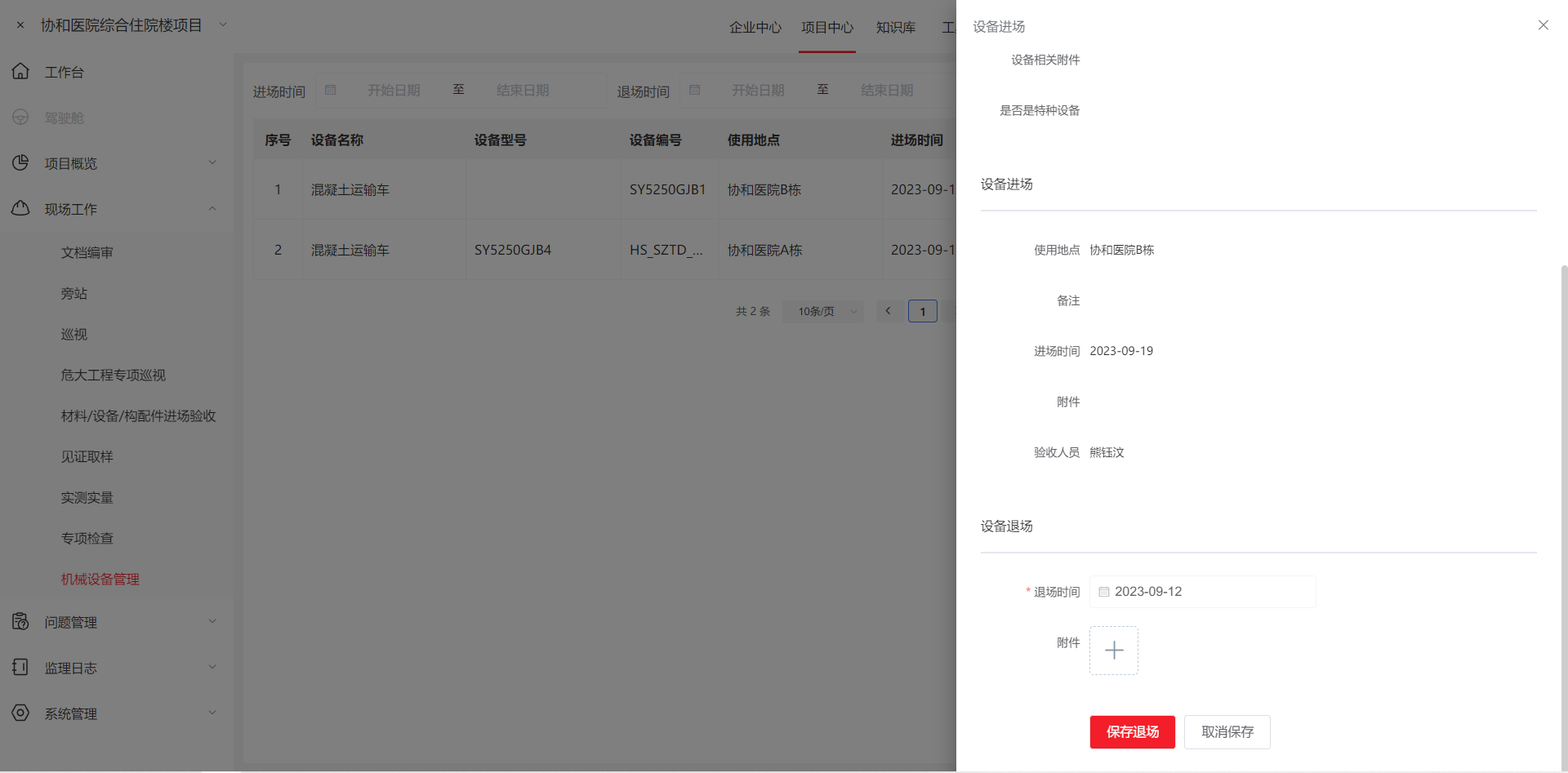This screenshot has height=773, width=1568.
Task: Click the 驾驶舱 cockpit icon
Action: [x=20, y=118]
